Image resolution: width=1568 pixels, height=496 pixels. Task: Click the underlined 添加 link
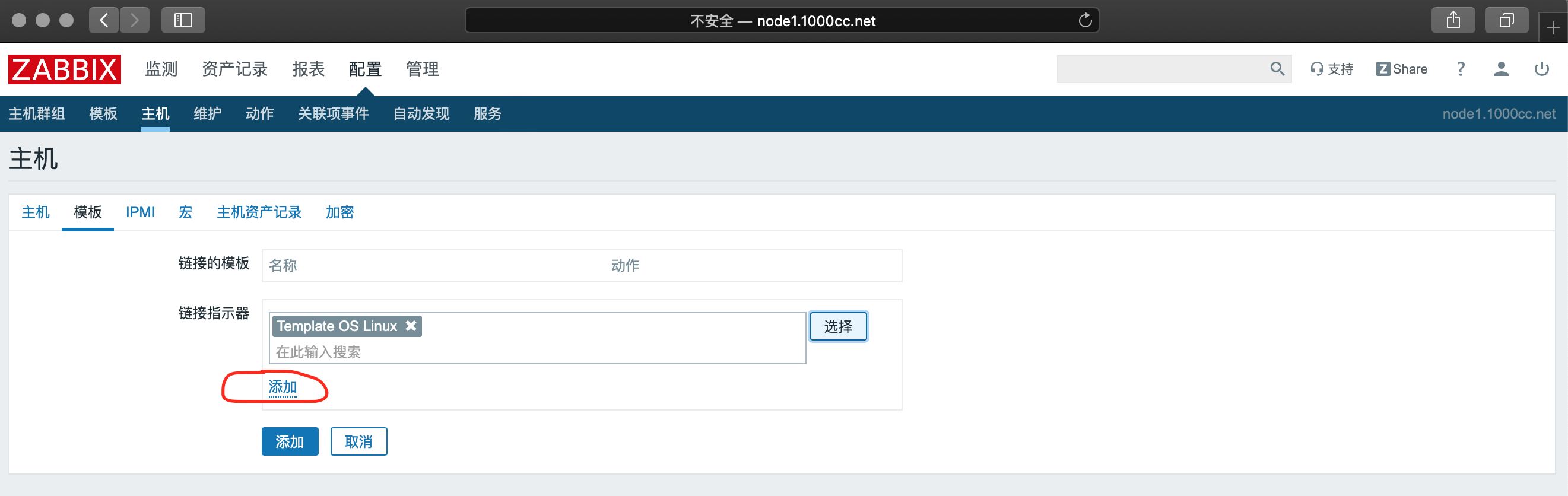[283, 387]
